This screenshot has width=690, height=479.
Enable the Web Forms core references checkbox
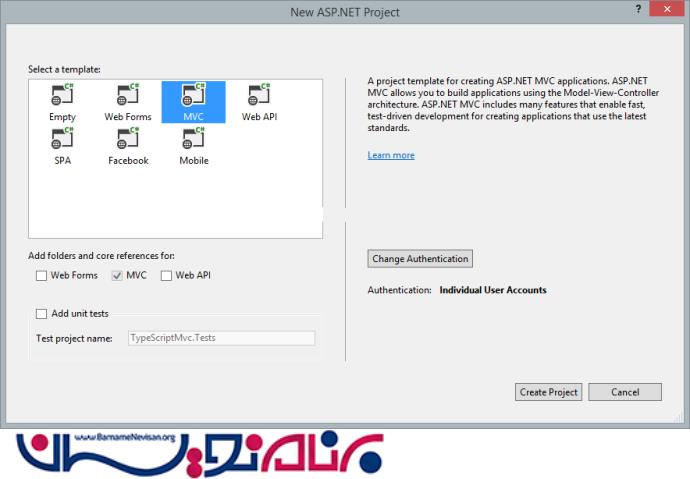(x=41, y=276)
